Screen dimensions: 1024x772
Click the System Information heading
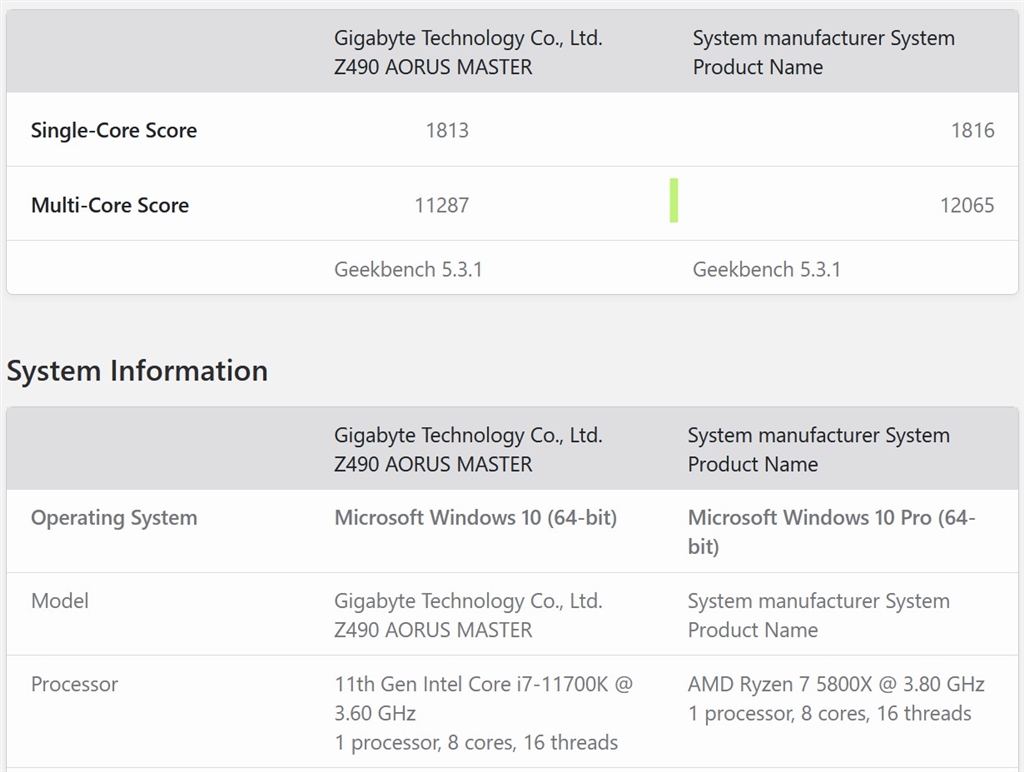tap(137, 371)
